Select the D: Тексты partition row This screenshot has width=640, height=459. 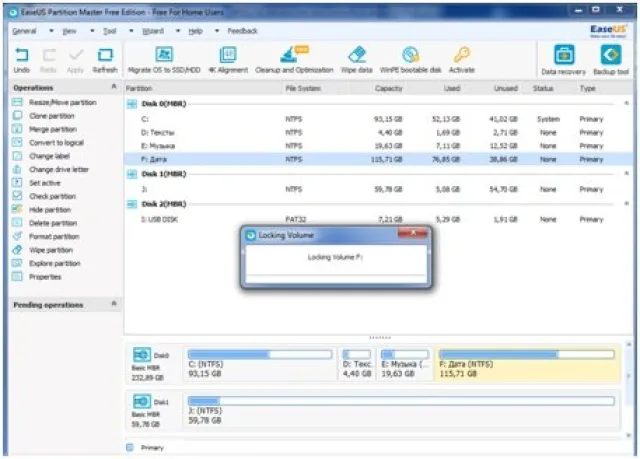pos(378,133)
